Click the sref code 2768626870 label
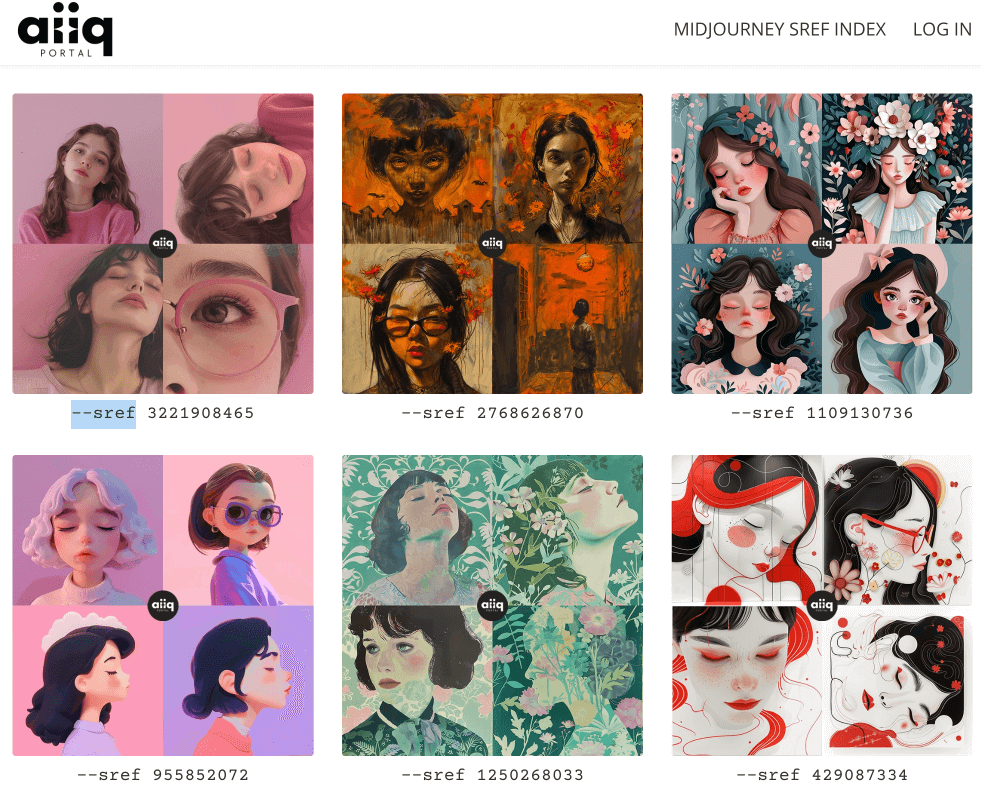Image resolution: width=981 pixels, height=795 pixels. click(x=492, y=413)
